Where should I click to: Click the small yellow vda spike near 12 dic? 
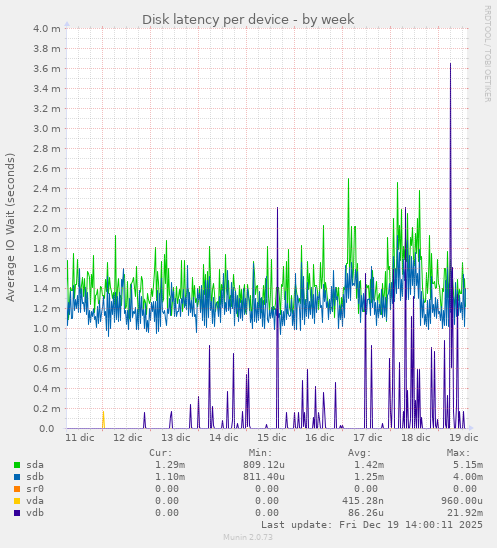click(103, 419)
